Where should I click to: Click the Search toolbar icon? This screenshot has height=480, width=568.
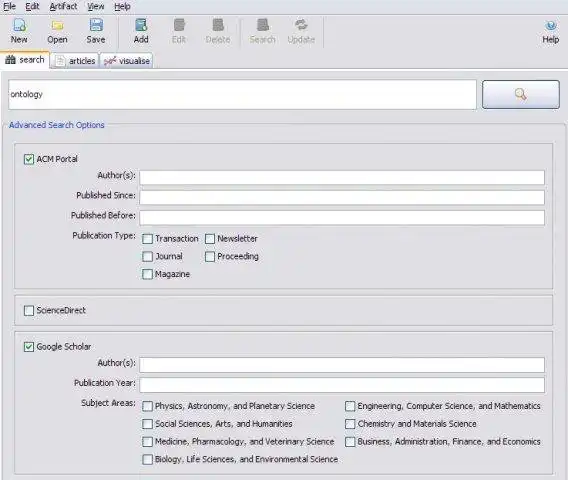point(263,25)
